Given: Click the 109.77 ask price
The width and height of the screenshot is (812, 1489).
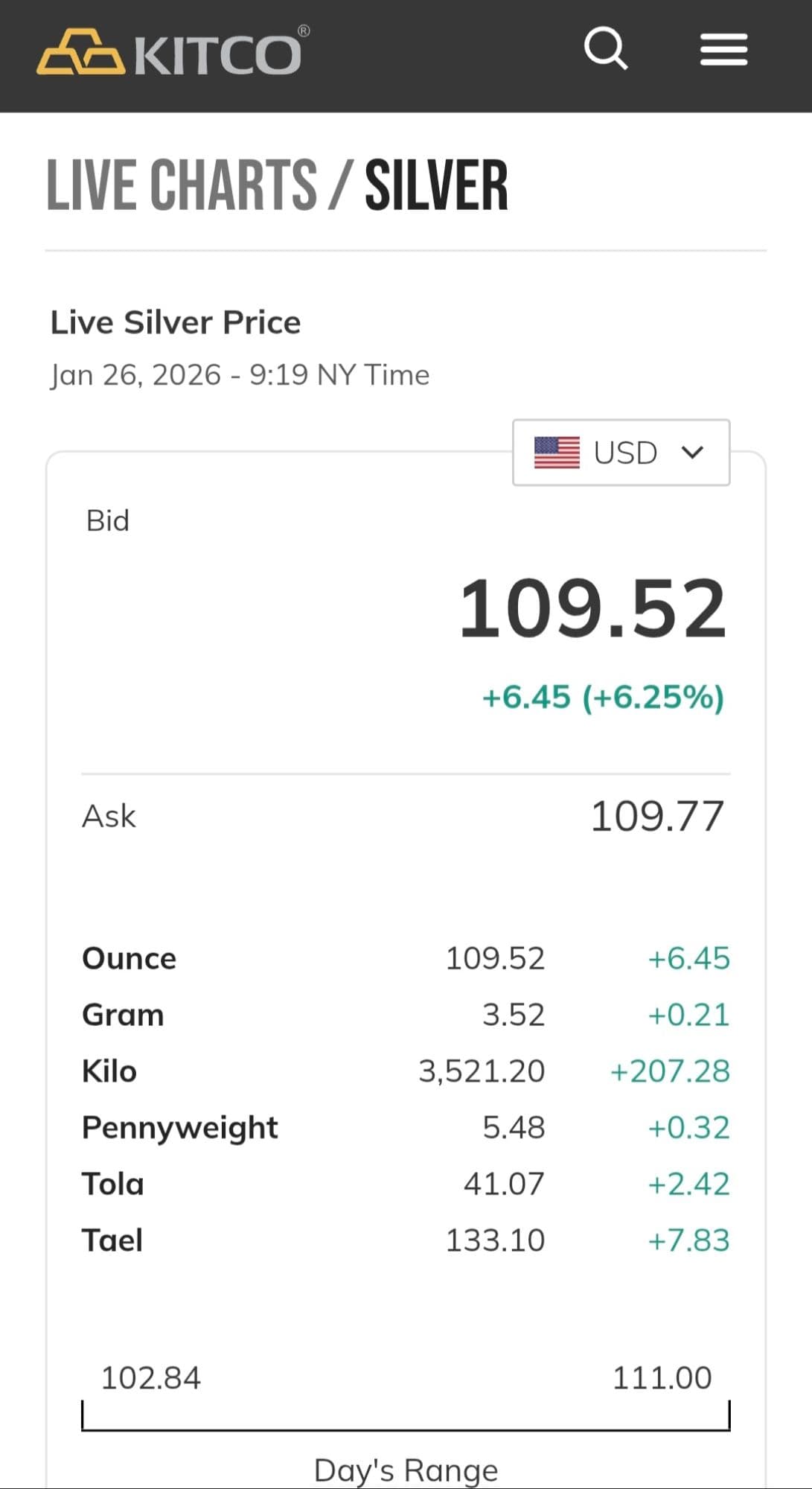Looking at the screenshot, I should click(656, 816).
